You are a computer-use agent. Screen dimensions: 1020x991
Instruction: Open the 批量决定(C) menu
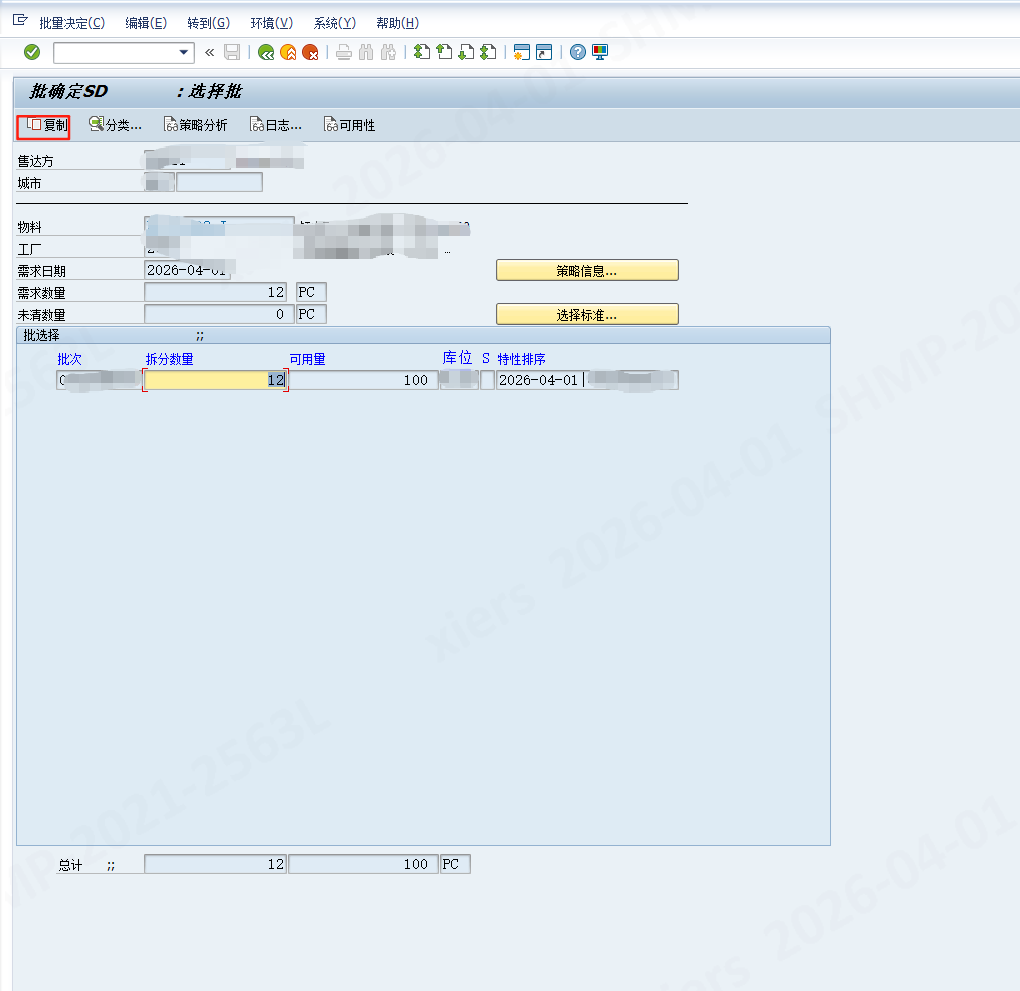[x=72, y=23]
